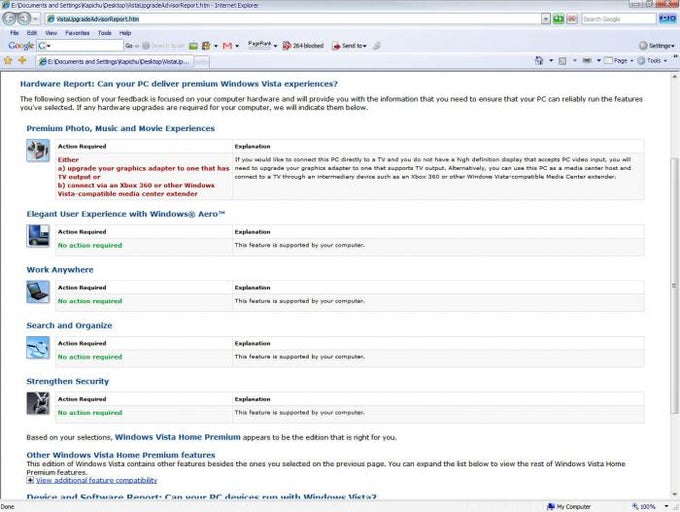Screen dimensions: 680x512
Task: Open Favorites Center with the star icon
Action: pos(8,61)
